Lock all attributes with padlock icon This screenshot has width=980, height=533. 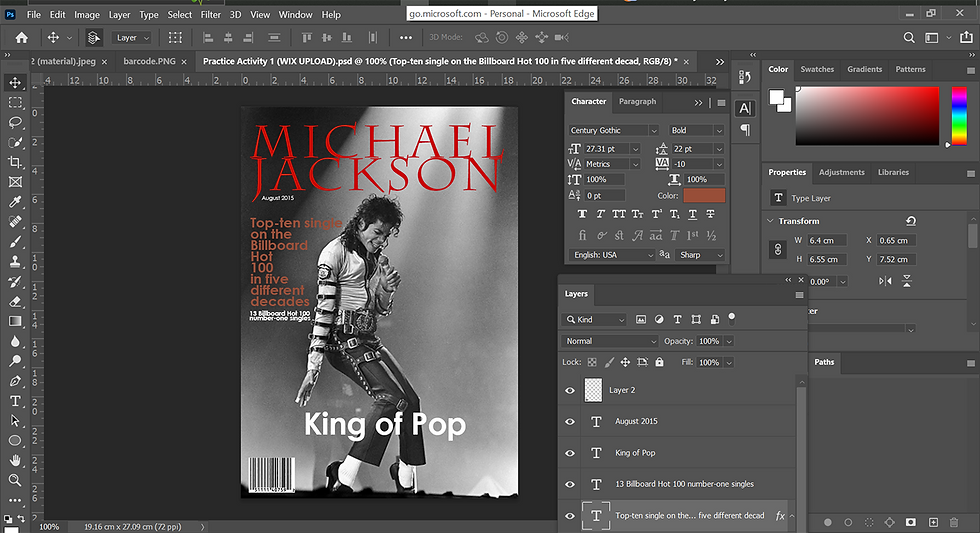[x=657, y=362]
